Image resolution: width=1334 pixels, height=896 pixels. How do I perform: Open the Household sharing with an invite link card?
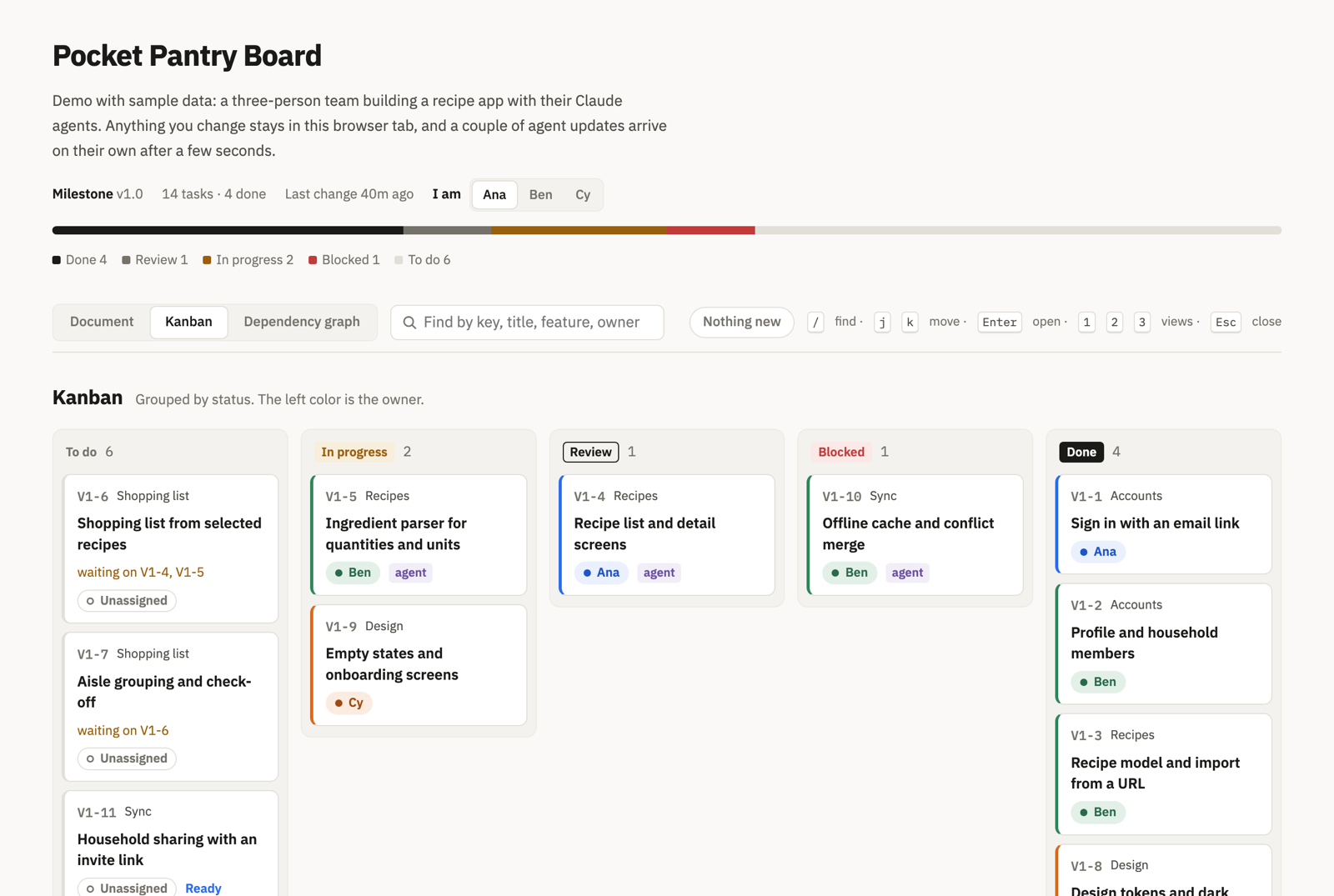(171, 843)
